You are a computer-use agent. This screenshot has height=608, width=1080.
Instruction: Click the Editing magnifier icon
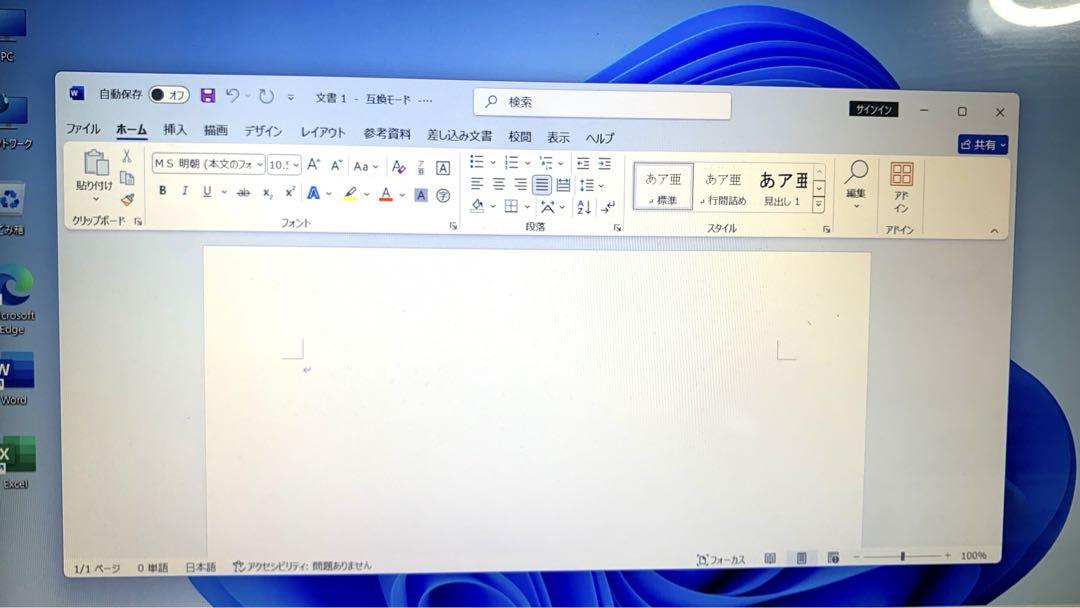pyautogui.click(x=856, y=172)
